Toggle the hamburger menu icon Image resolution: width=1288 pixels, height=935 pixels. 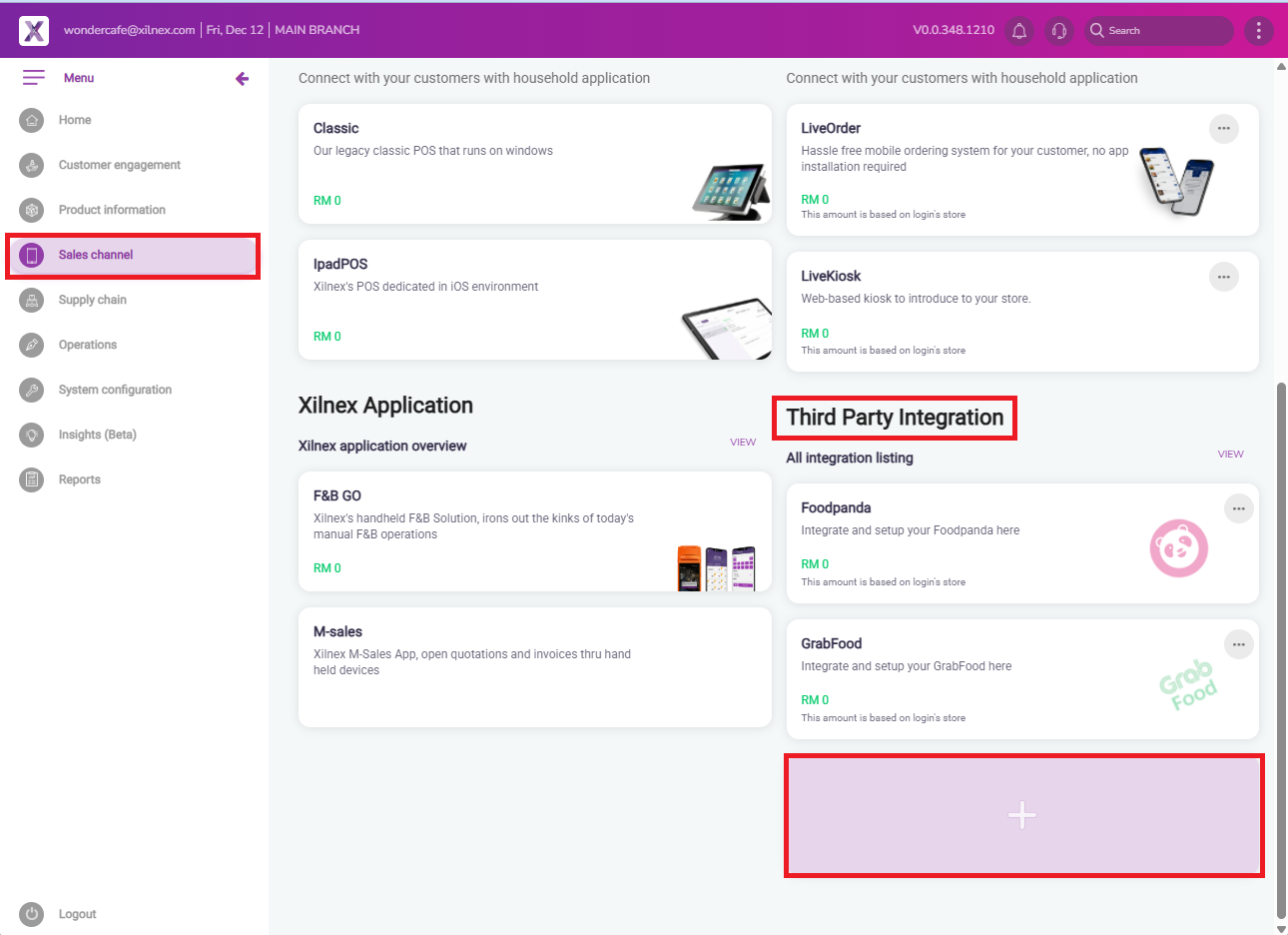point(34,78)
